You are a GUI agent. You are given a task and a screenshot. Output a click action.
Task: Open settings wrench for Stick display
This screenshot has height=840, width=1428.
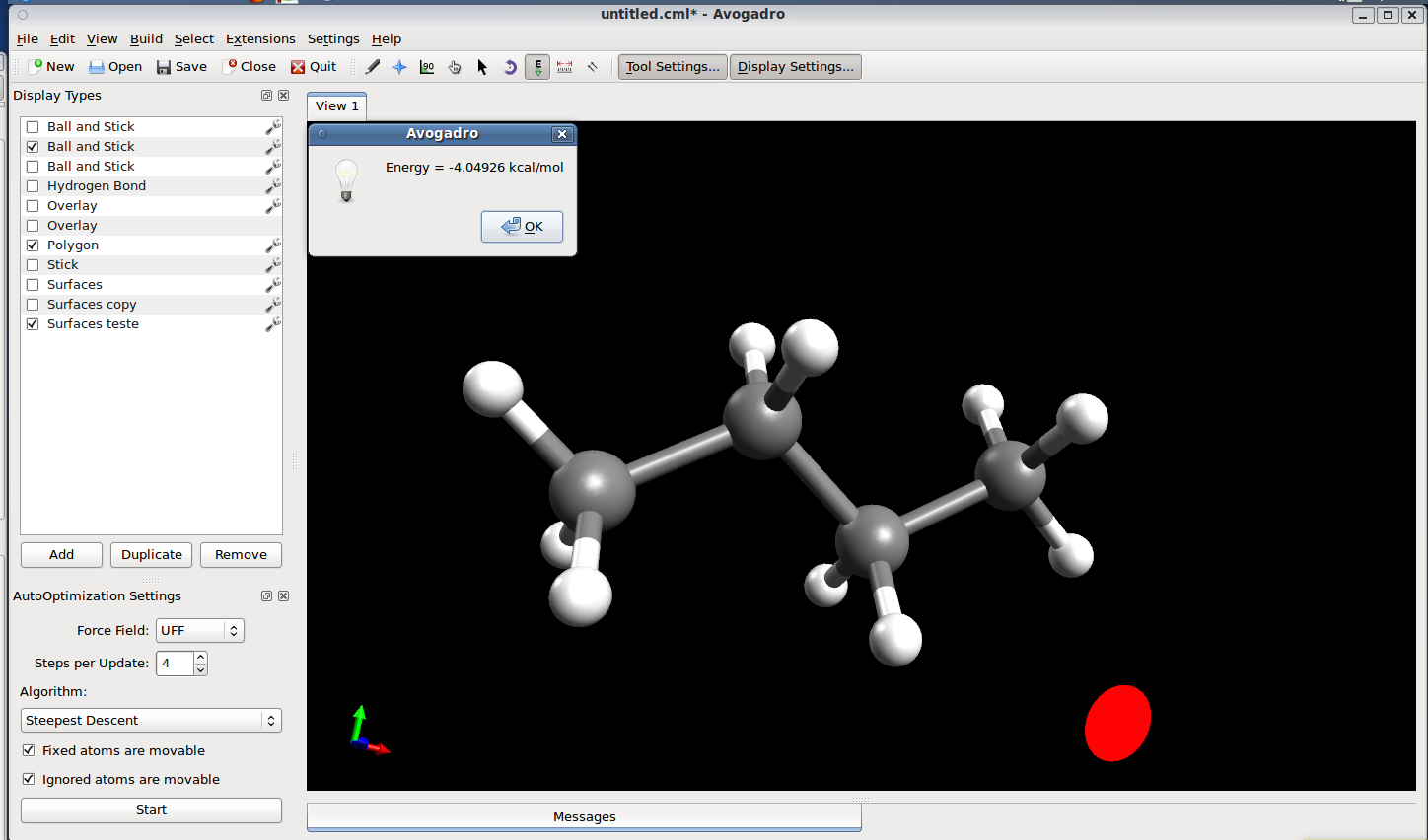click(273, 264)
